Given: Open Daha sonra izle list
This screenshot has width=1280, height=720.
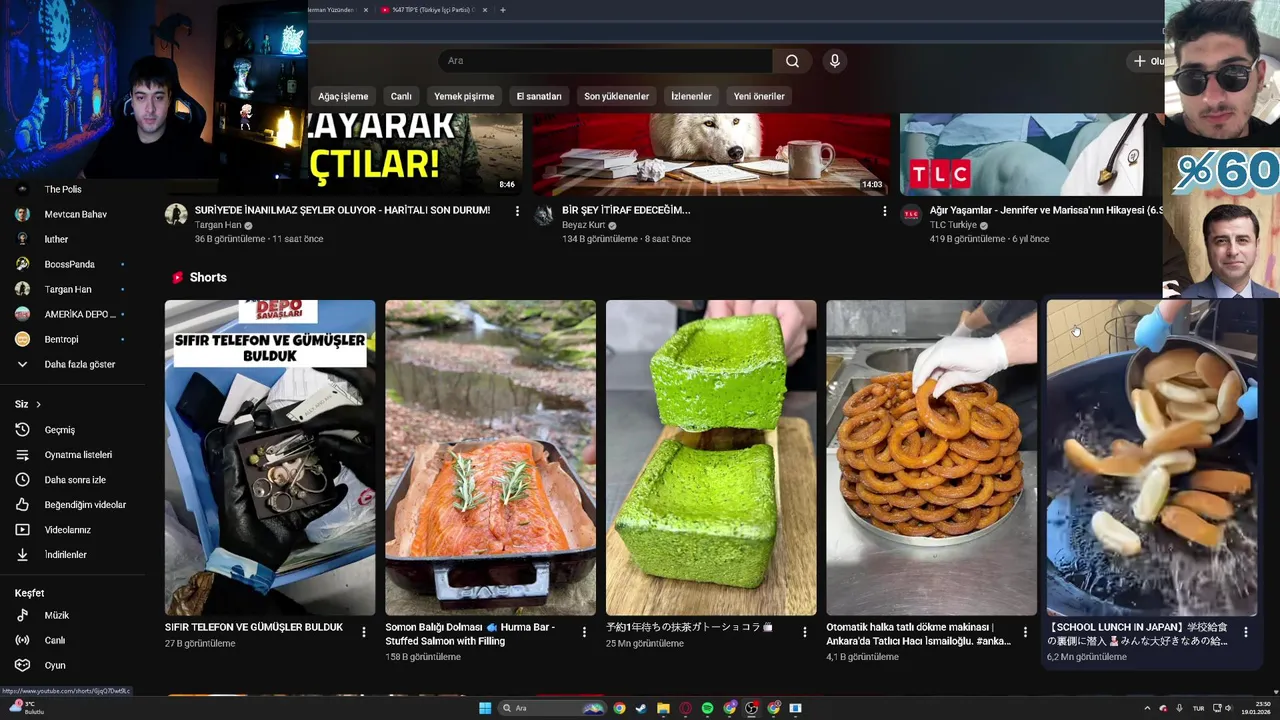Looking at the screenshot, I should 75,480.
